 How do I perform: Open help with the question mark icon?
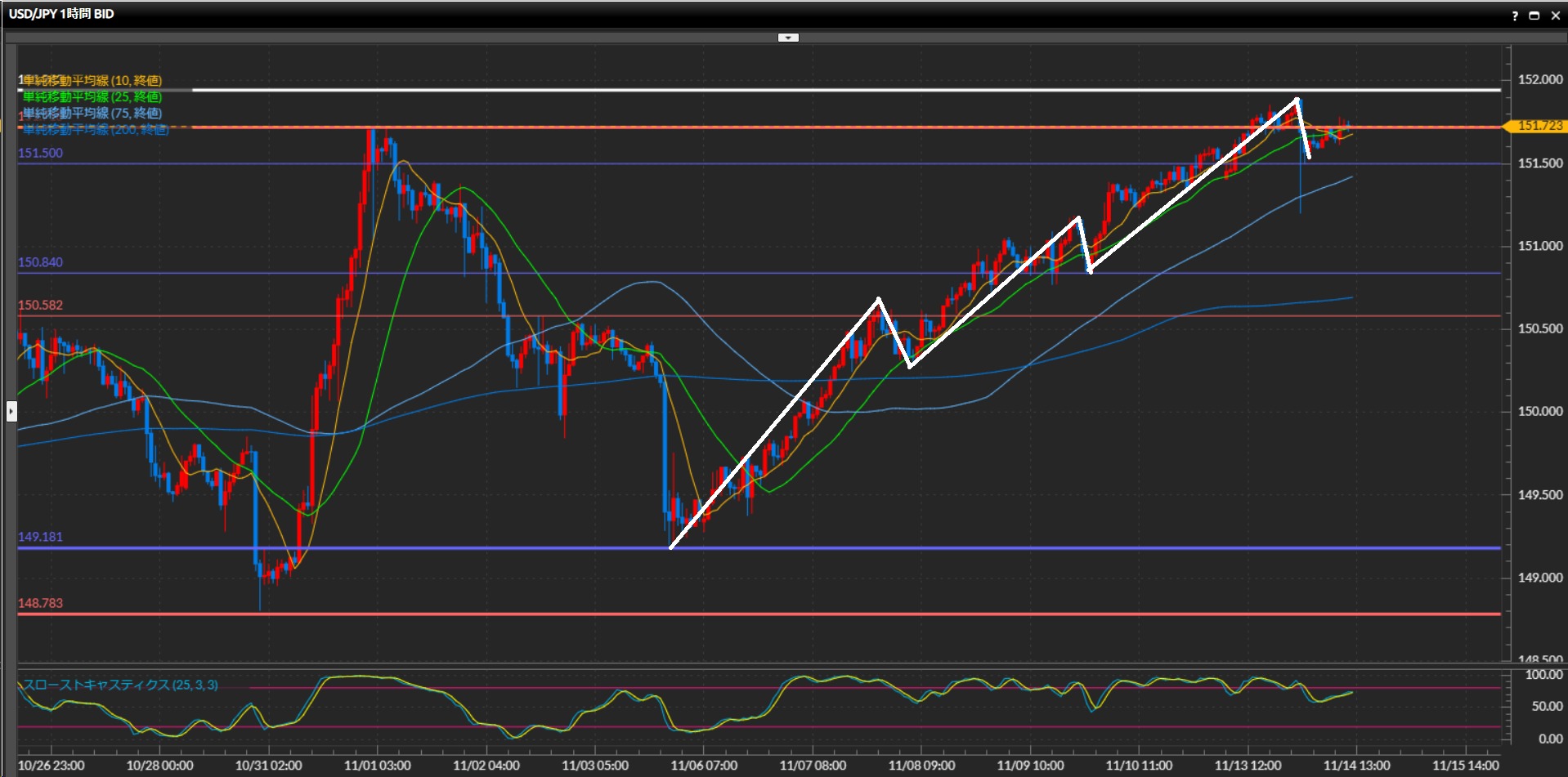click(x=1514, y=16)
